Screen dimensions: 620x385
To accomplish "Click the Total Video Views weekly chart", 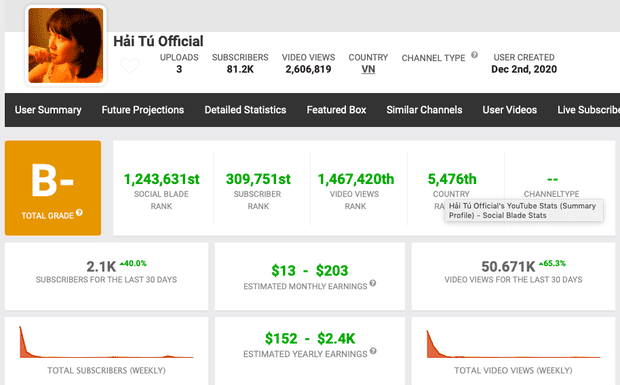I will click(x=513, y=344).
